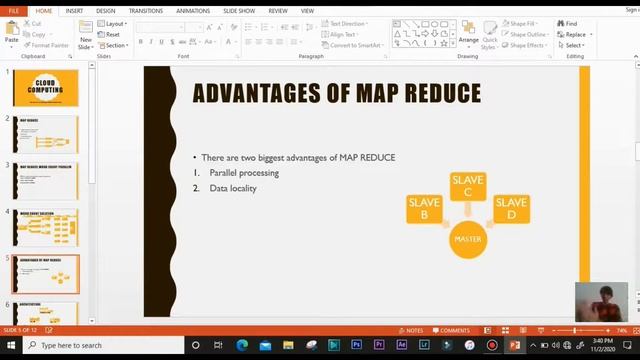Click the spell check icon in status bar

[49, 330]
